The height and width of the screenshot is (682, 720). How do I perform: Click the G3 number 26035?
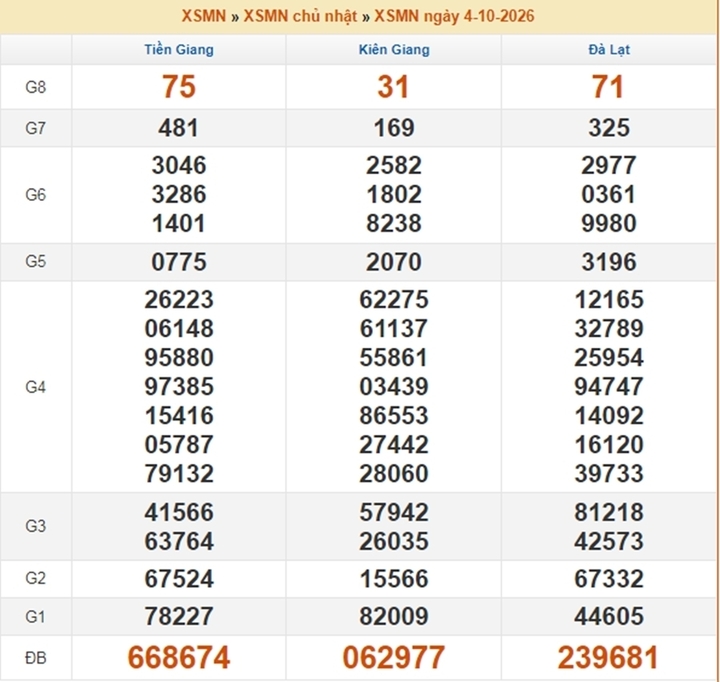394,541
